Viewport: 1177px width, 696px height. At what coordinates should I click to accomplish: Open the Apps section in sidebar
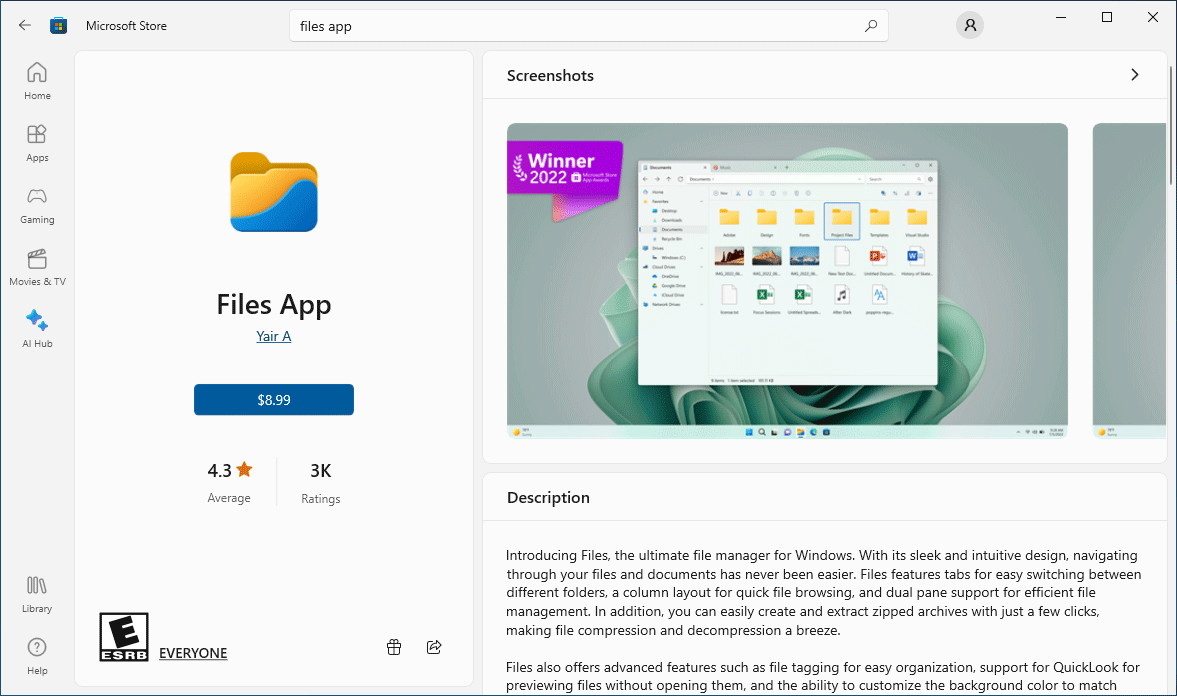37,143
